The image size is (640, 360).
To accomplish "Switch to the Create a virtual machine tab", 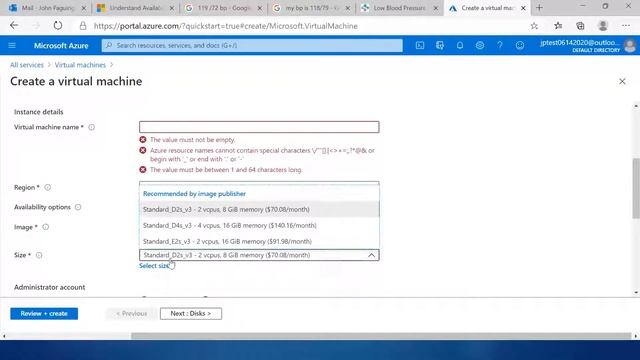I will tap(487, 8).
